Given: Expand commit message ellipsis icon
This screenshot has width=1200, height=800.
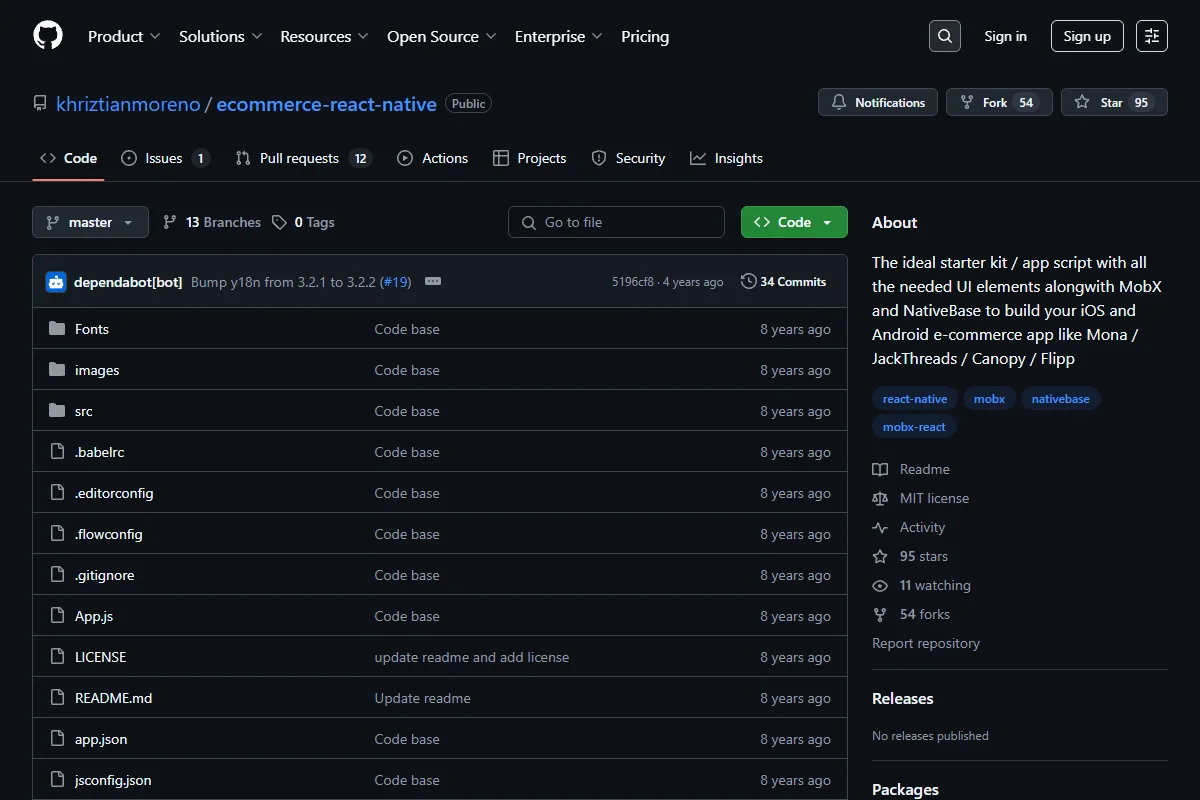Looking at the screenshot, I should 433,282.
